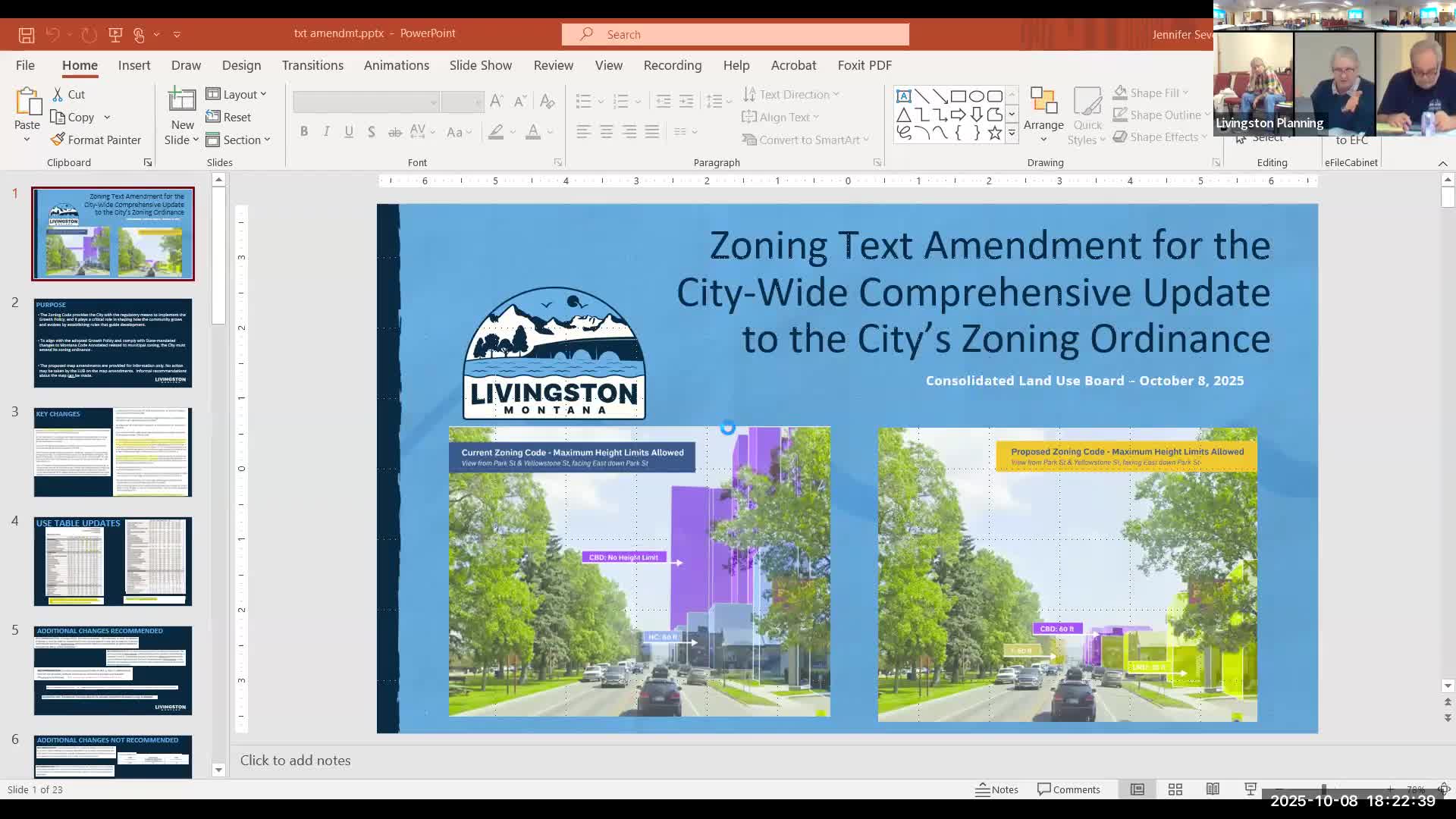Click the Cut icon in Clipboard group
Viewport: 1456px width, 819px height.
pyautogui.click(x=57, y=94)
